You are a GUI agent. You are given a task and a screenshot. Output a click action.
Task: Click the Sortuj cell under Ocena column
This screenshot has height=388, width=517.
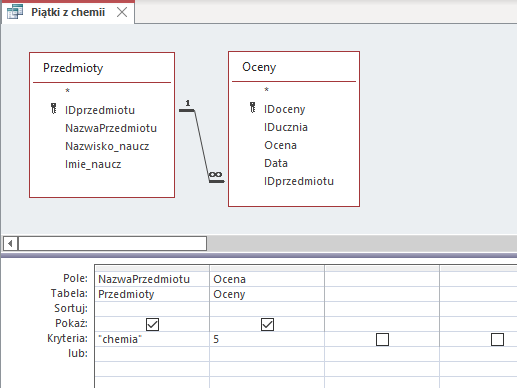[267, 309]
